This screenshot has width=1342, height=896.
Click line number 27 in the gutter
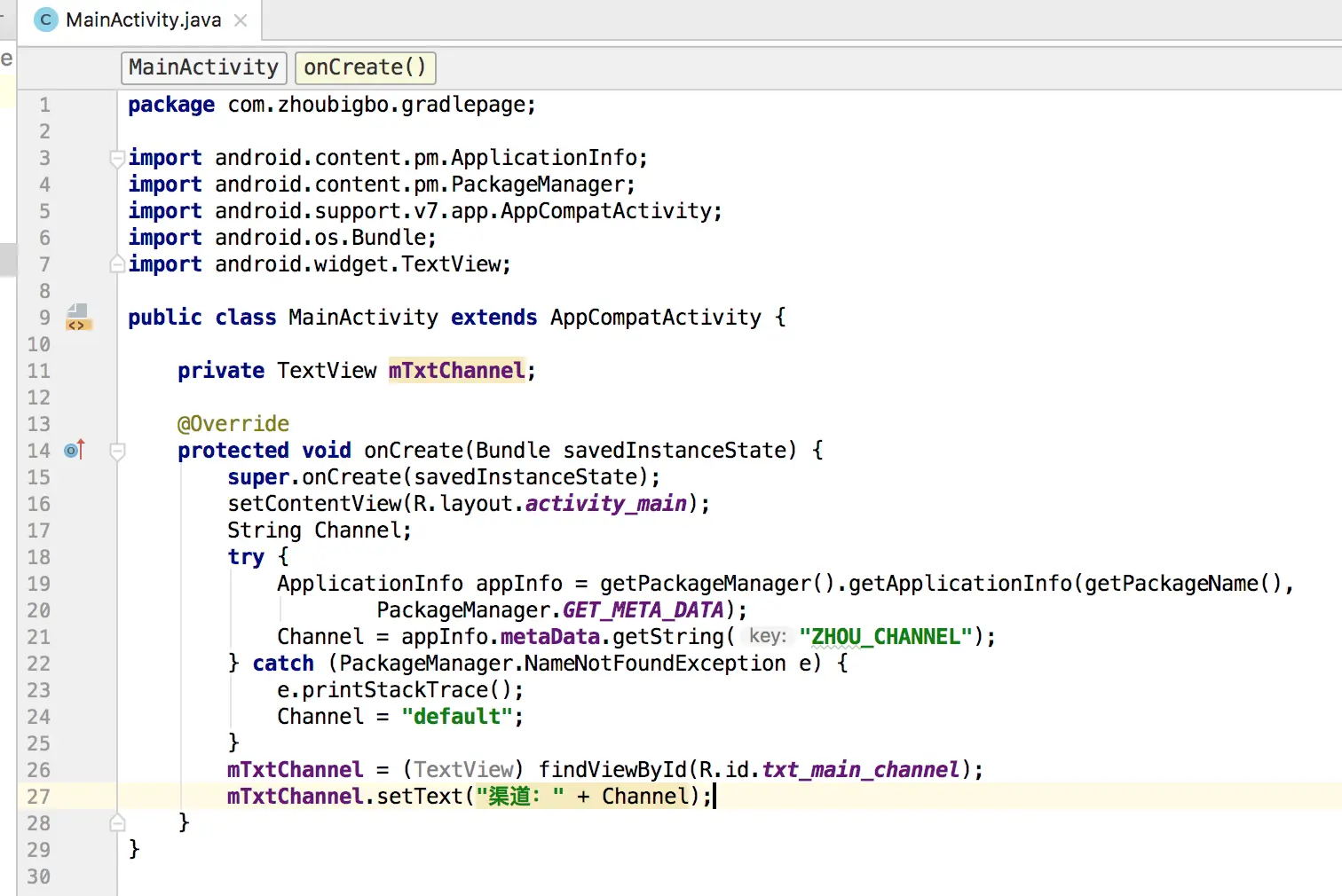point(38,797)
